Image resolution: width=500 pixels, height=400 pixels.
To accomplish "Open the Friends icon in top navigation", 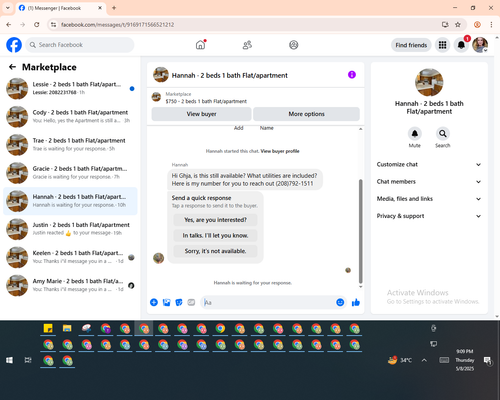I will (247, 45).
